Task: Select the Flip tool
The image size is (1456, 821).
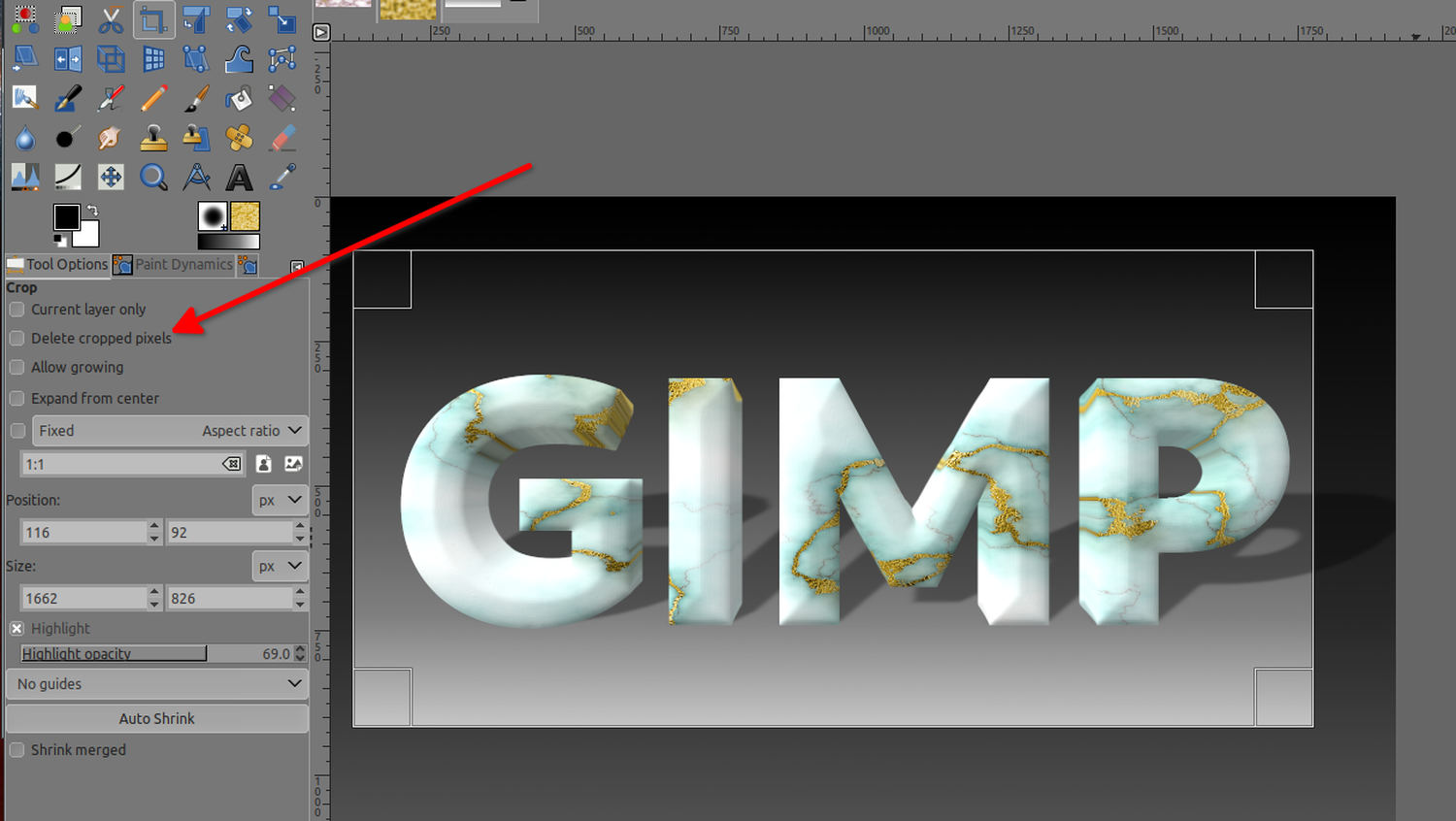Action: 68,58
